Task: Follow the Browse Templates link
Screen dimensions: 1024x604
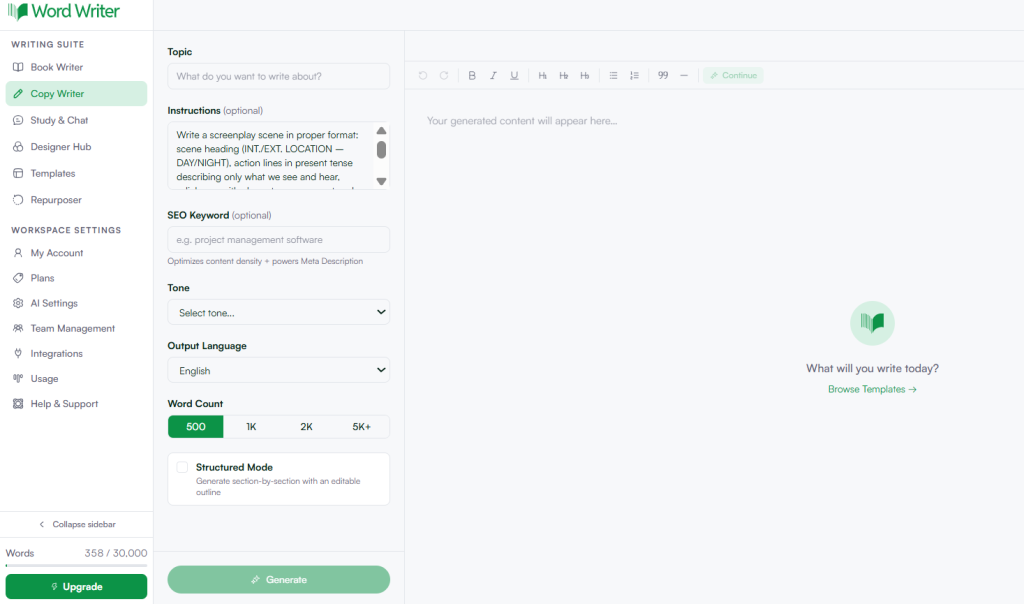Action: coord(872,389)
